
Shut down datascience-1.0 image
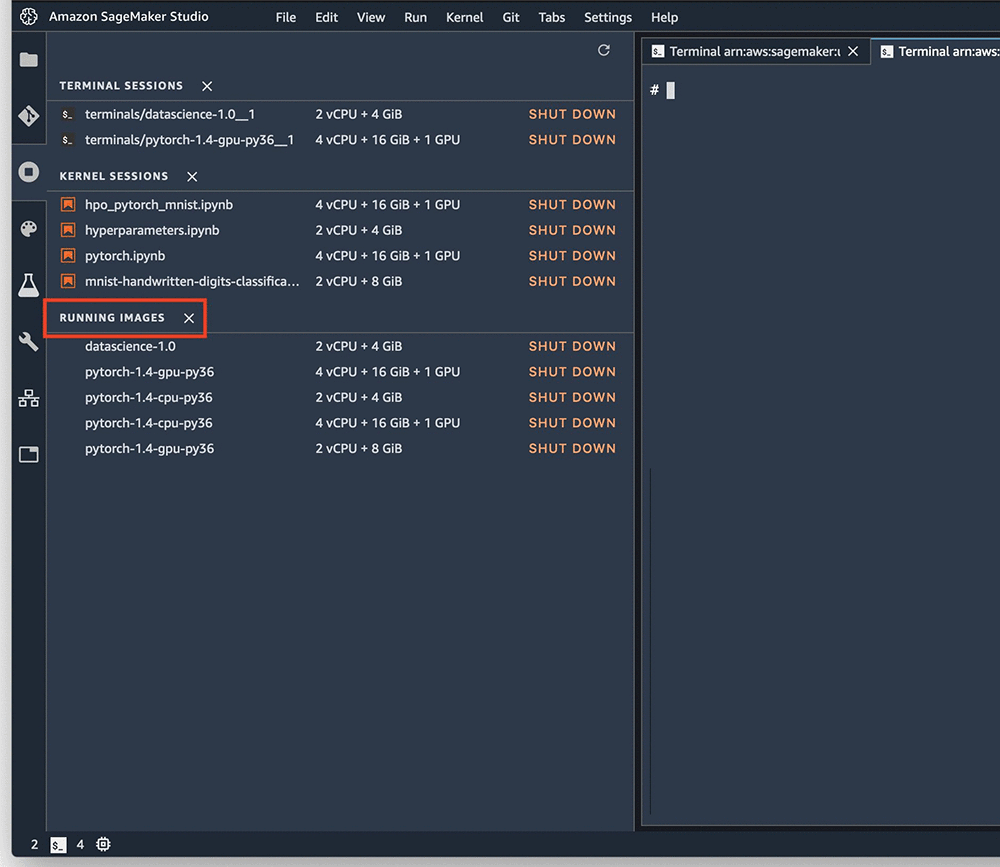tap(572, 346)
